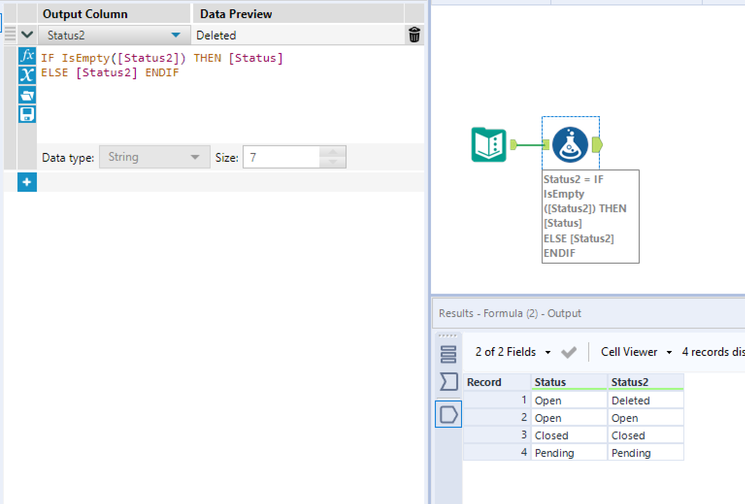This screenshot has height=504, width=745.
Task: Click the Size field showing 7
Action: [x=282, y=157]
